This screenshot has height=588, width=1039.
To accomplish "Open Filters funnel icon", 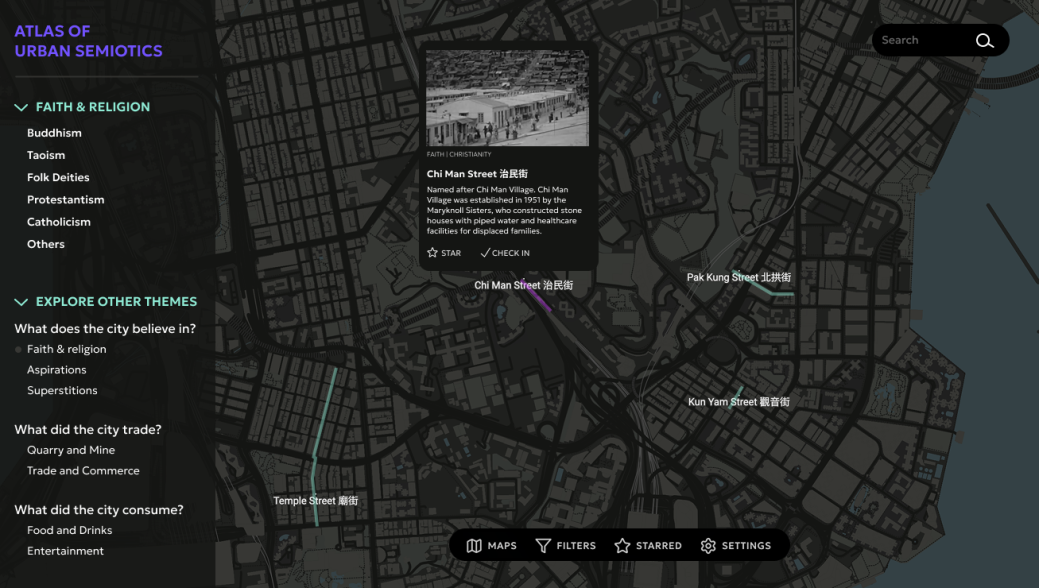I will (x=543, y=546).
